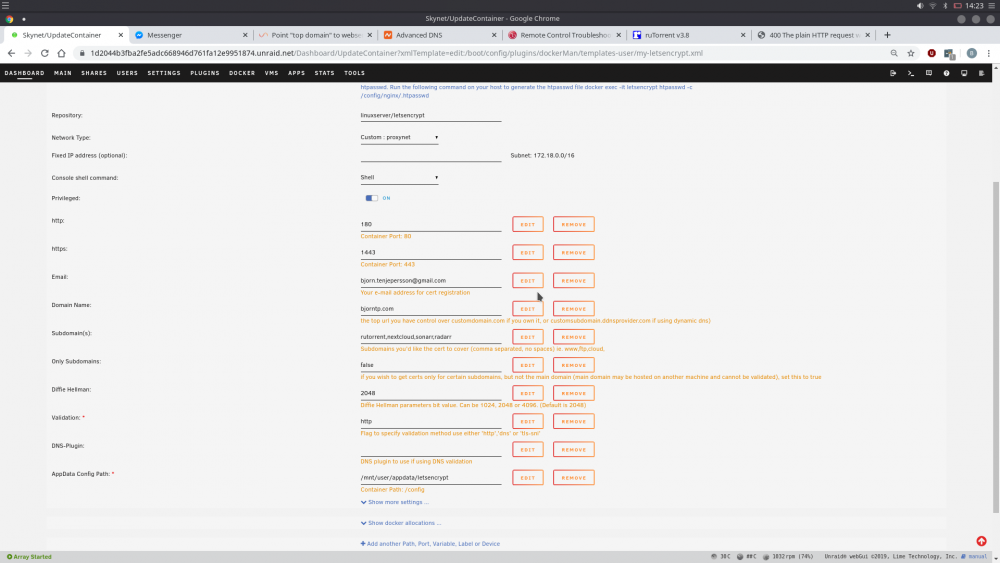
Task: Open the Apps menu item
Action: [x=297, y=73]
